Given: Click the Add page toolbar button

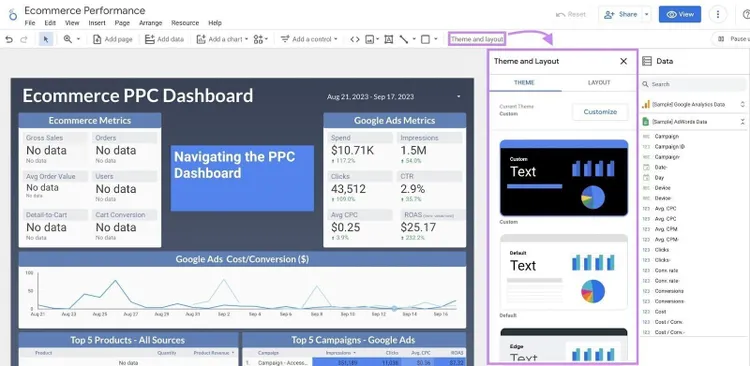Looking at the screenshot, I should coord(112,39).
